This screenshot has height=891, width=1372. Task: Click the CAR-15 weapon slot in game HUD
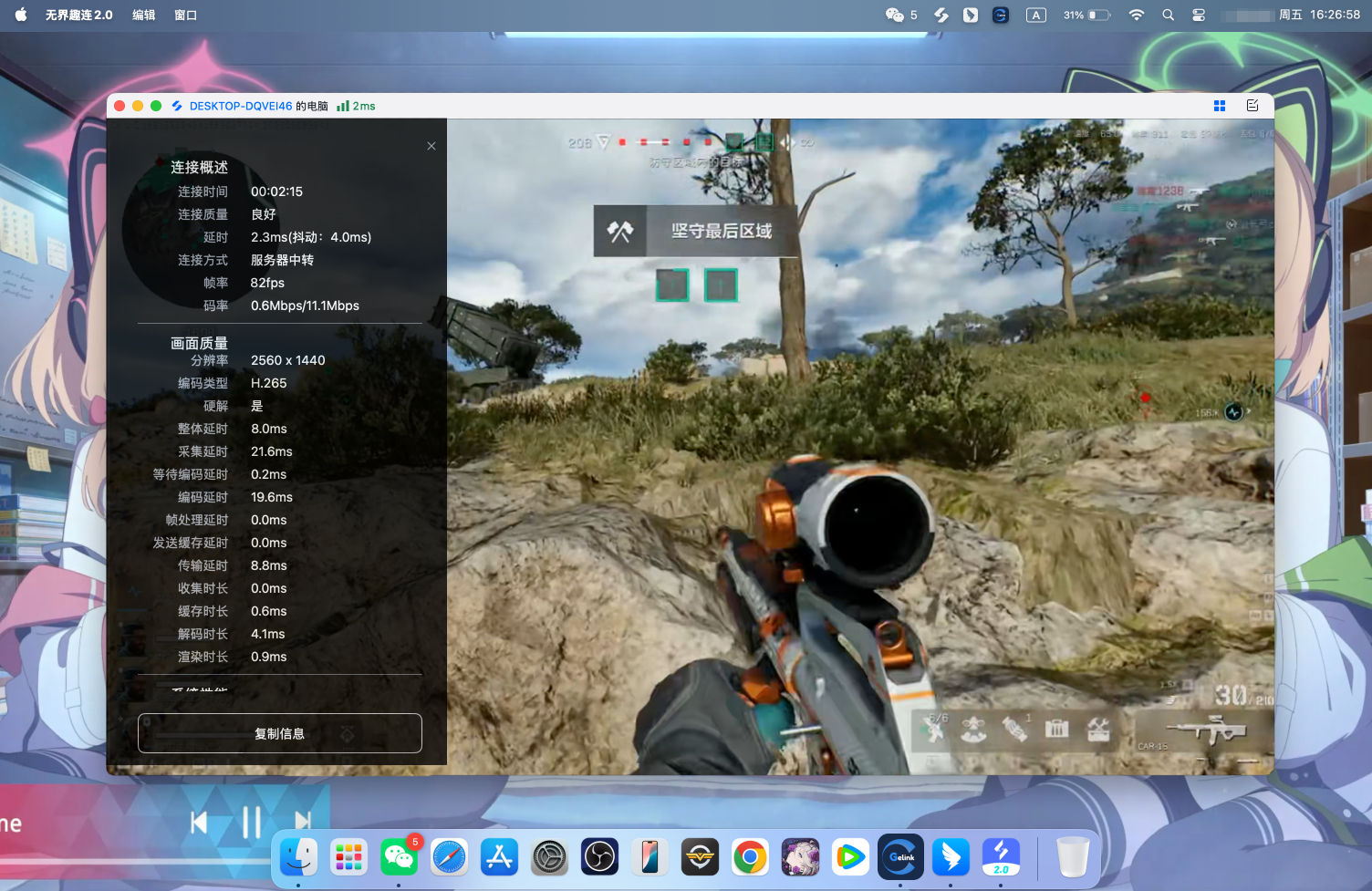pos(1204,731)
